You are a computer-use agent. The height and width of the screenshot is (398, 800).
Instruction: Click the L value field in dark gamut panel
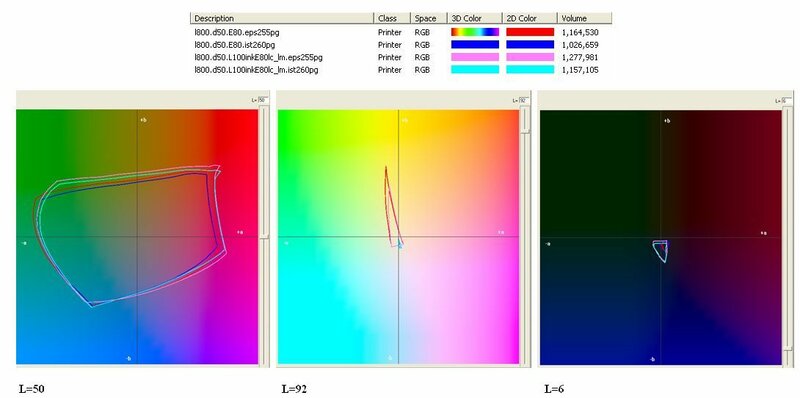[787, 101]
